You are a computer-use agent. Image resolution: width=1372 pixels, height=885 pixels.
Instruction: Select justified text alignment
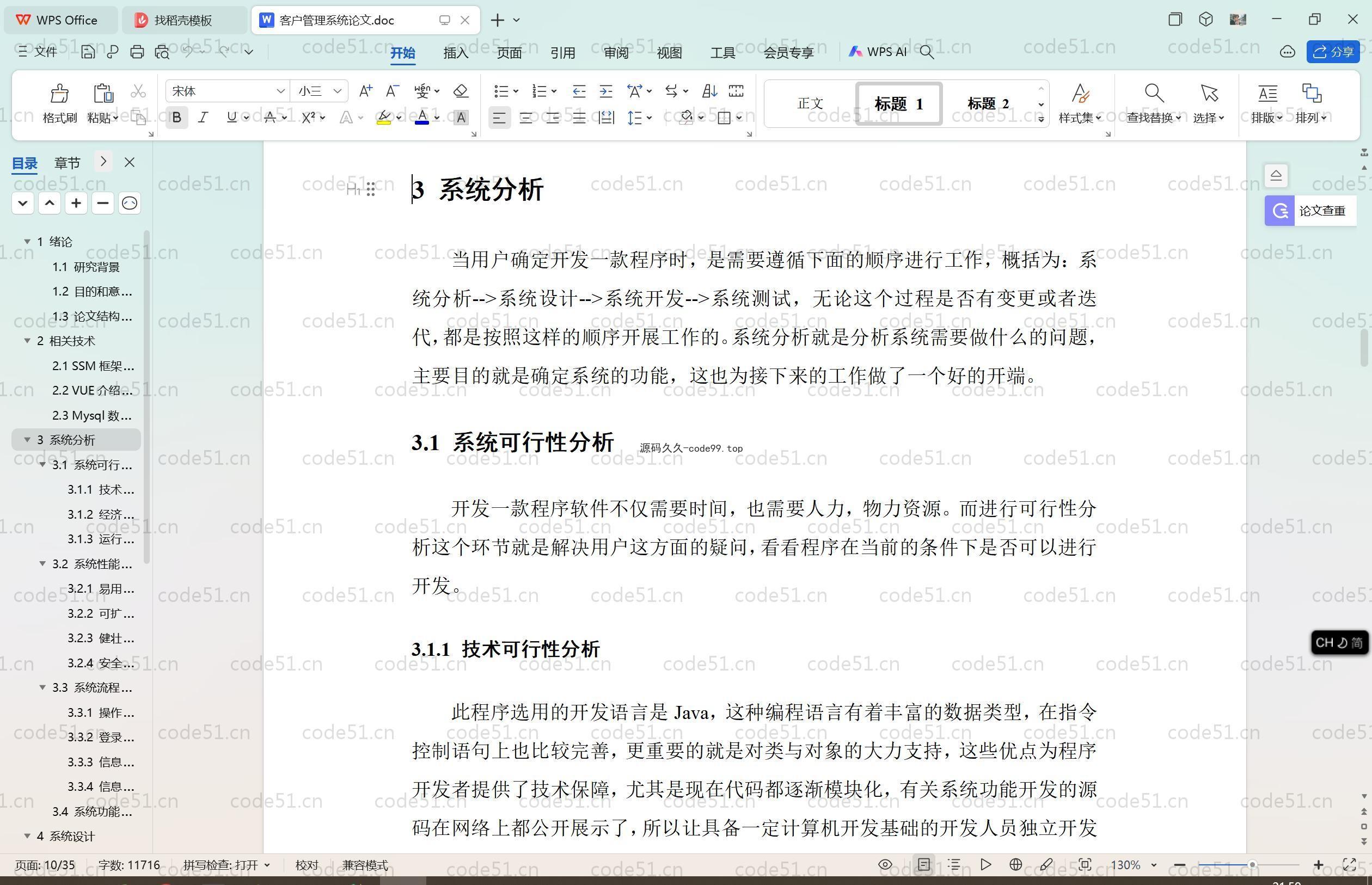(x=579, y=119)
